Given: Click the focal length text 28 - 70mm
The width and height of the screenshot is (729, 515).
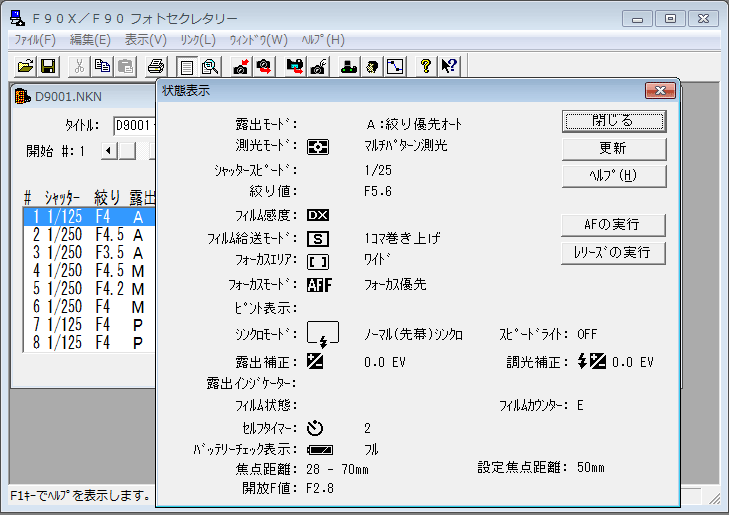Looking at the screenshot, I should pyautogui.click(x=338, y=469).
